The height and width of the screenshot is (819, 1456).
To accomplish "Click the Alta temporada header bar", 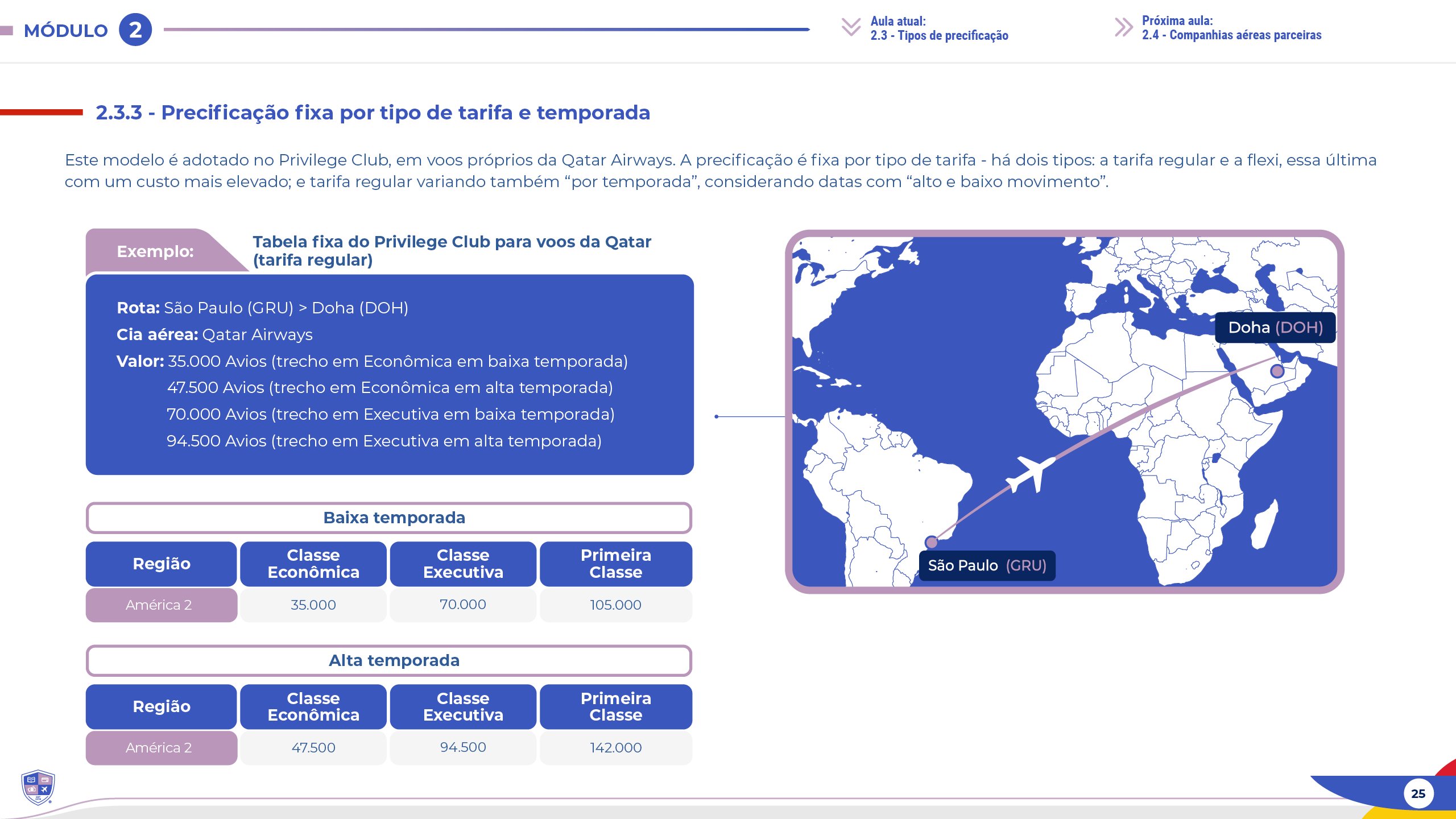I will pyautogui.click(x=389, y=660).
